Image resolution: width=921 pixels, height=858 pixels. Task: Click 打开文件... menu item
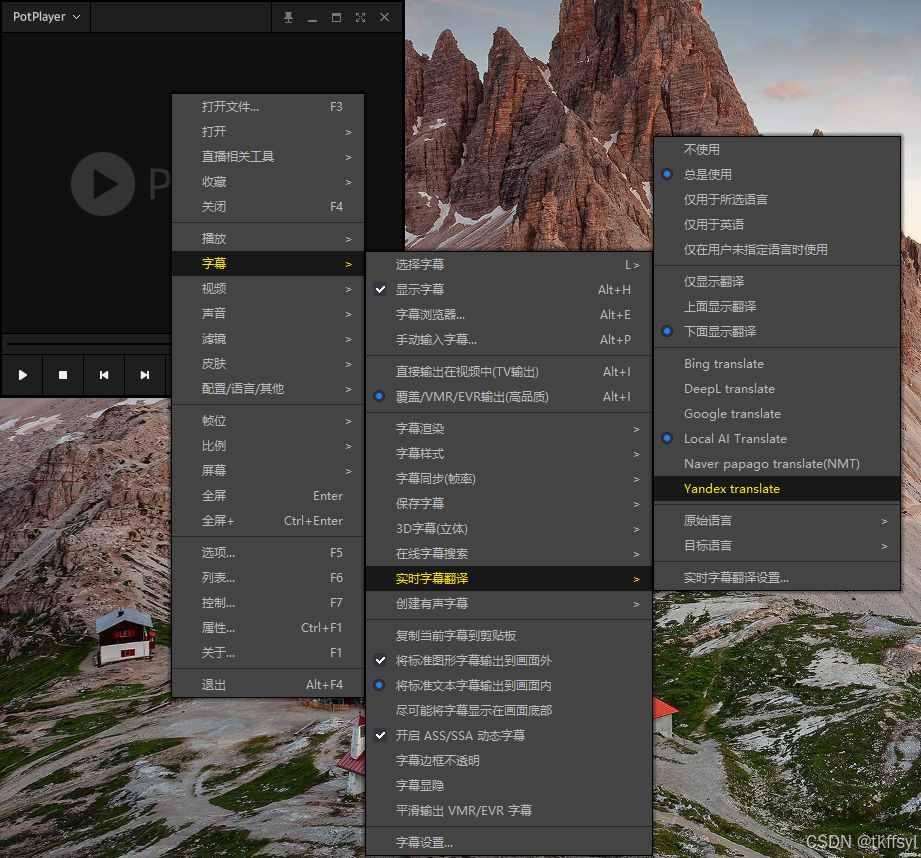coord(268,107)
